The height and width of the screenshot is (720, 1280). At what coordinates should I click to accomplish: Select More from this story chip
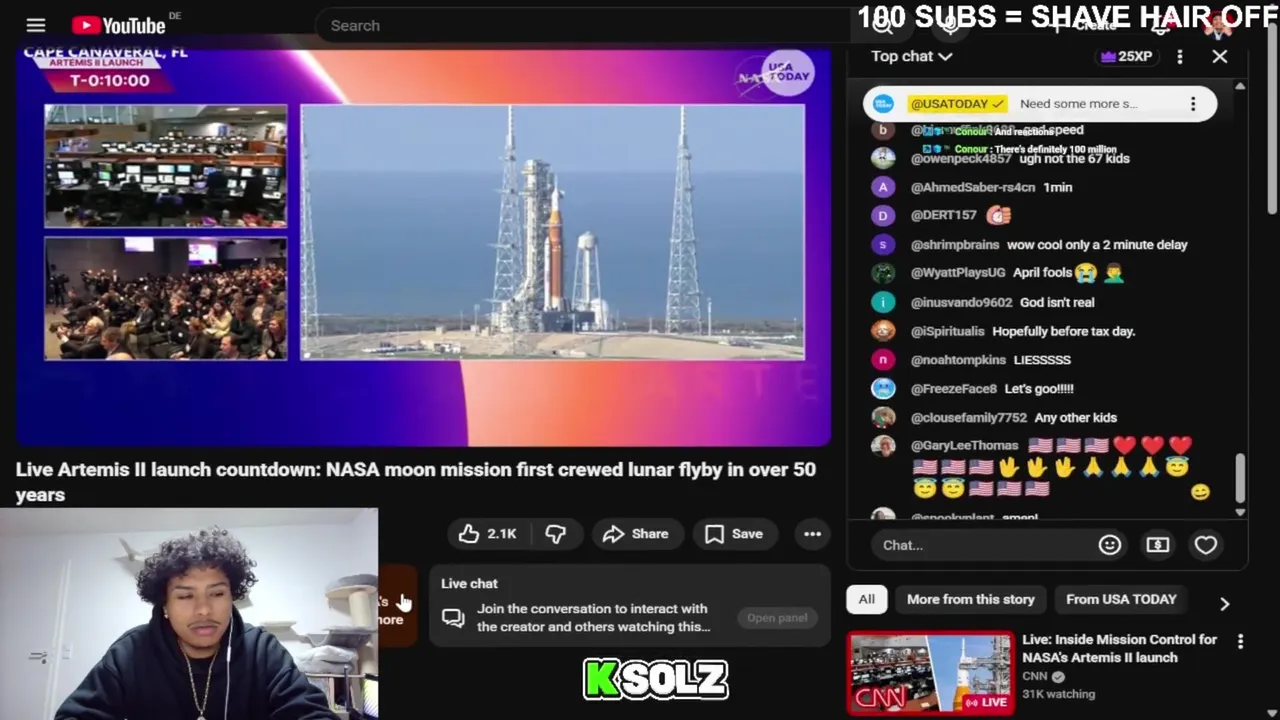coord(970,599)
